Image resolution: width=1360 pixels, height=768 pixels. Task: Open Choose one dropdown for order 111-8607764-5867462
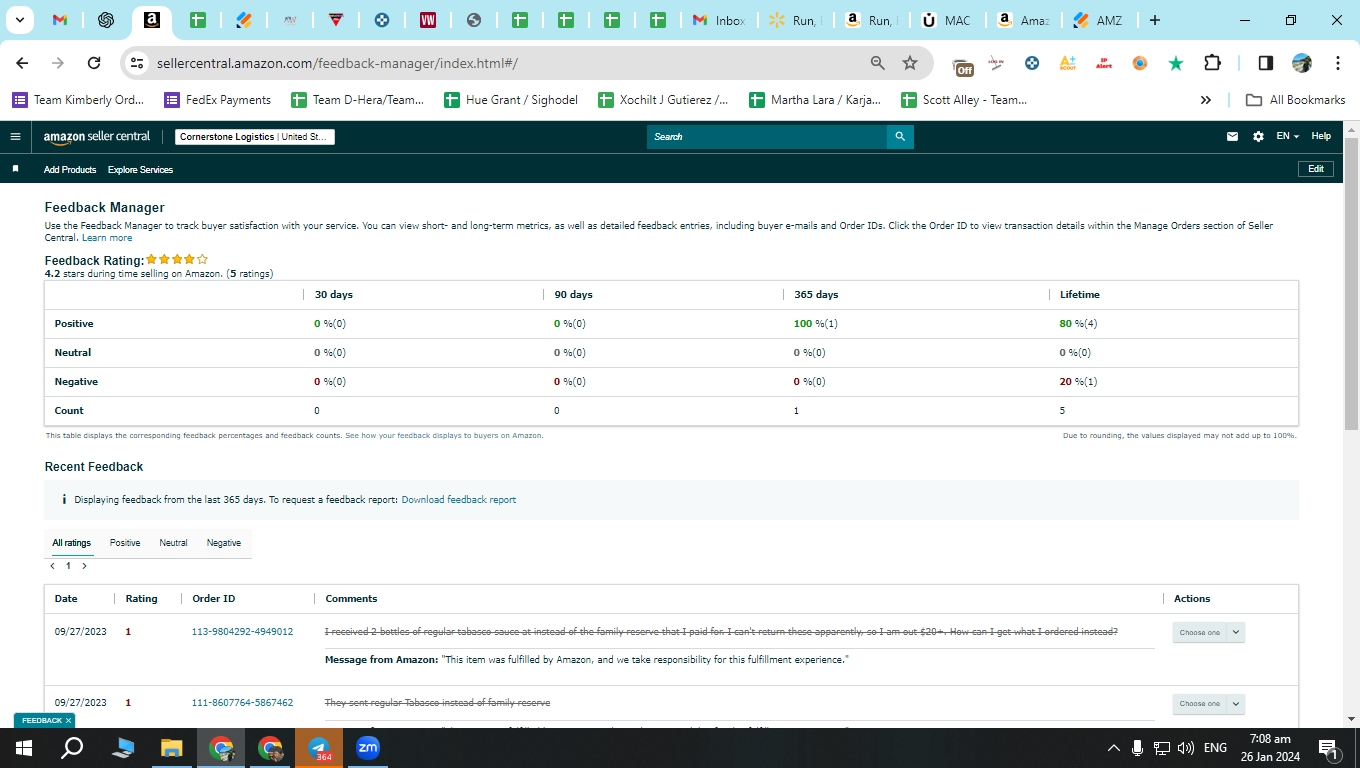[x=1208, y=703]
